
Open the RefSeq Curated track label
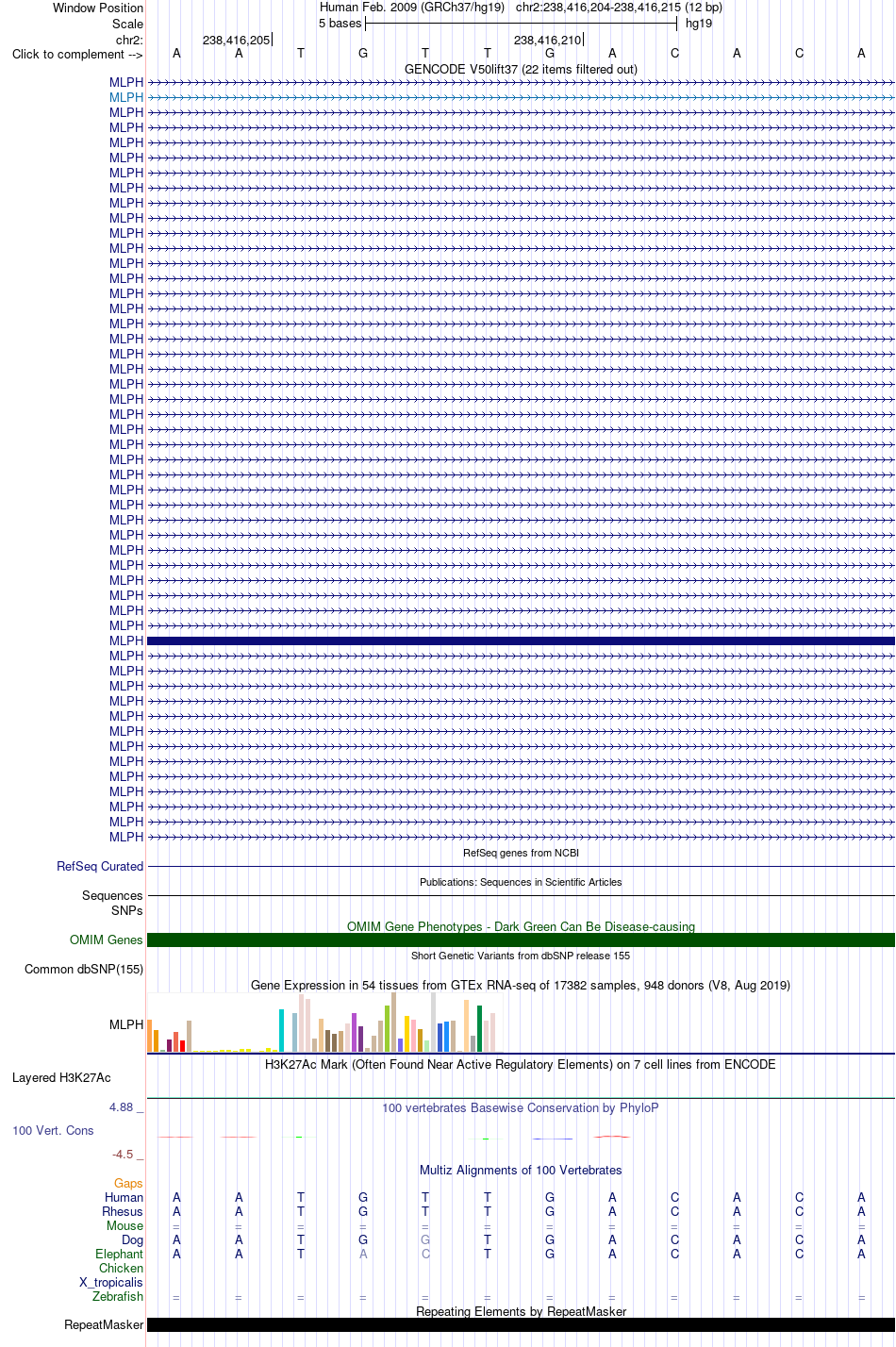pyautogui.click(x=100, y=866)
